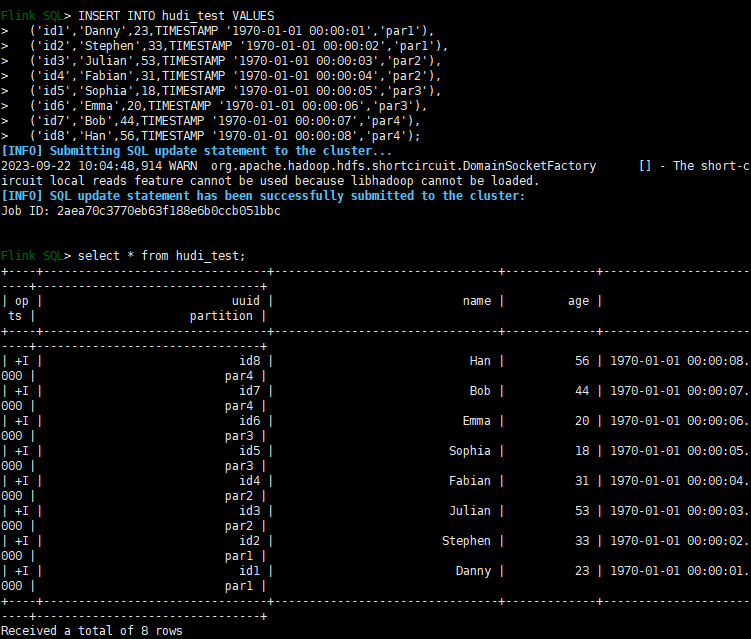Click name cell 'Fabian' in results table

click(470, 480)
